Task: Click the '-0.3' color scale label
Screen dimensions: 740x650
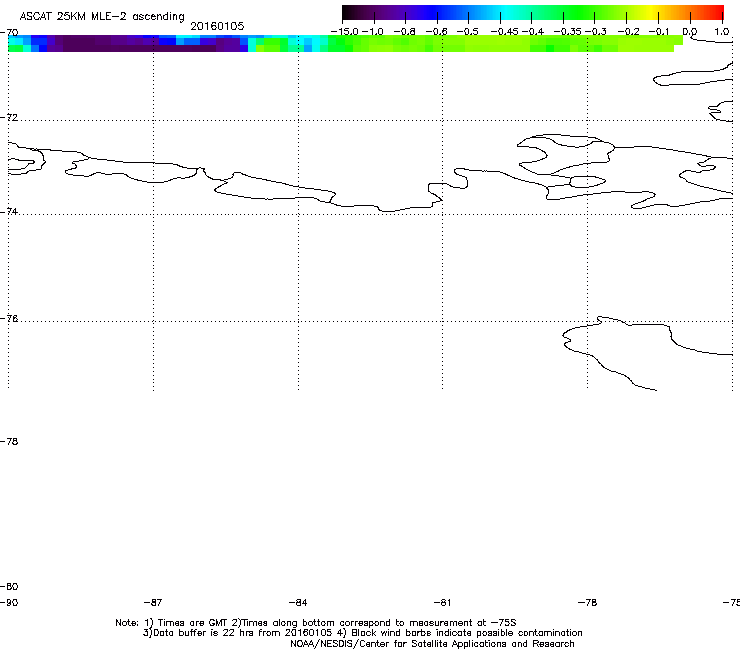Action: 596,32
